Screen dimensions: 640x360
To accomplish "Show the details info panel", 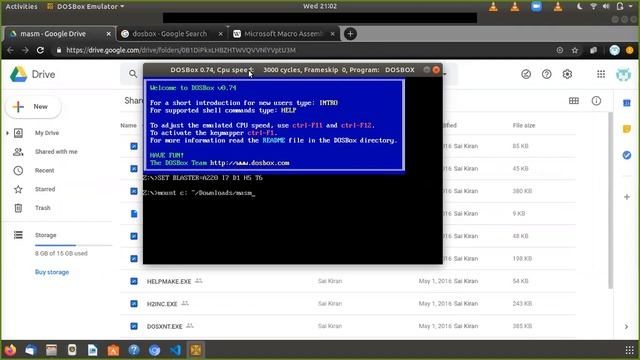I will [596, 101].
